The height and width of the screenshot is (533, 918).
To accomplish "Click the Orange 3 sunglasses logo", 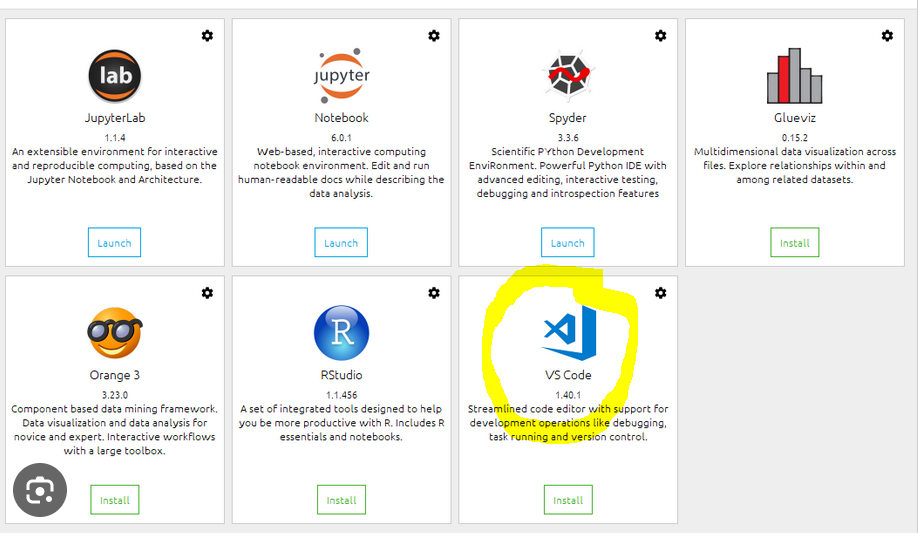I will coord(115,333).
